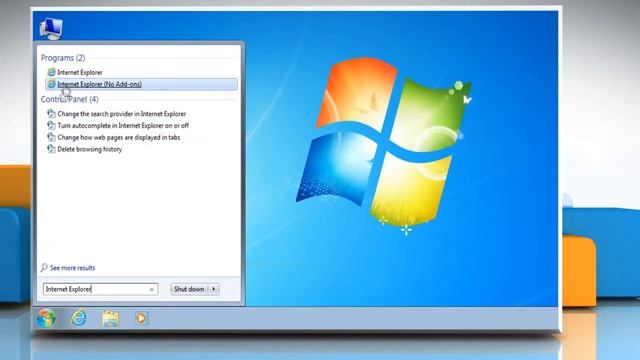
Task: Open Windows Explorer folder on taskbar
Action: (x=110, y=318)
